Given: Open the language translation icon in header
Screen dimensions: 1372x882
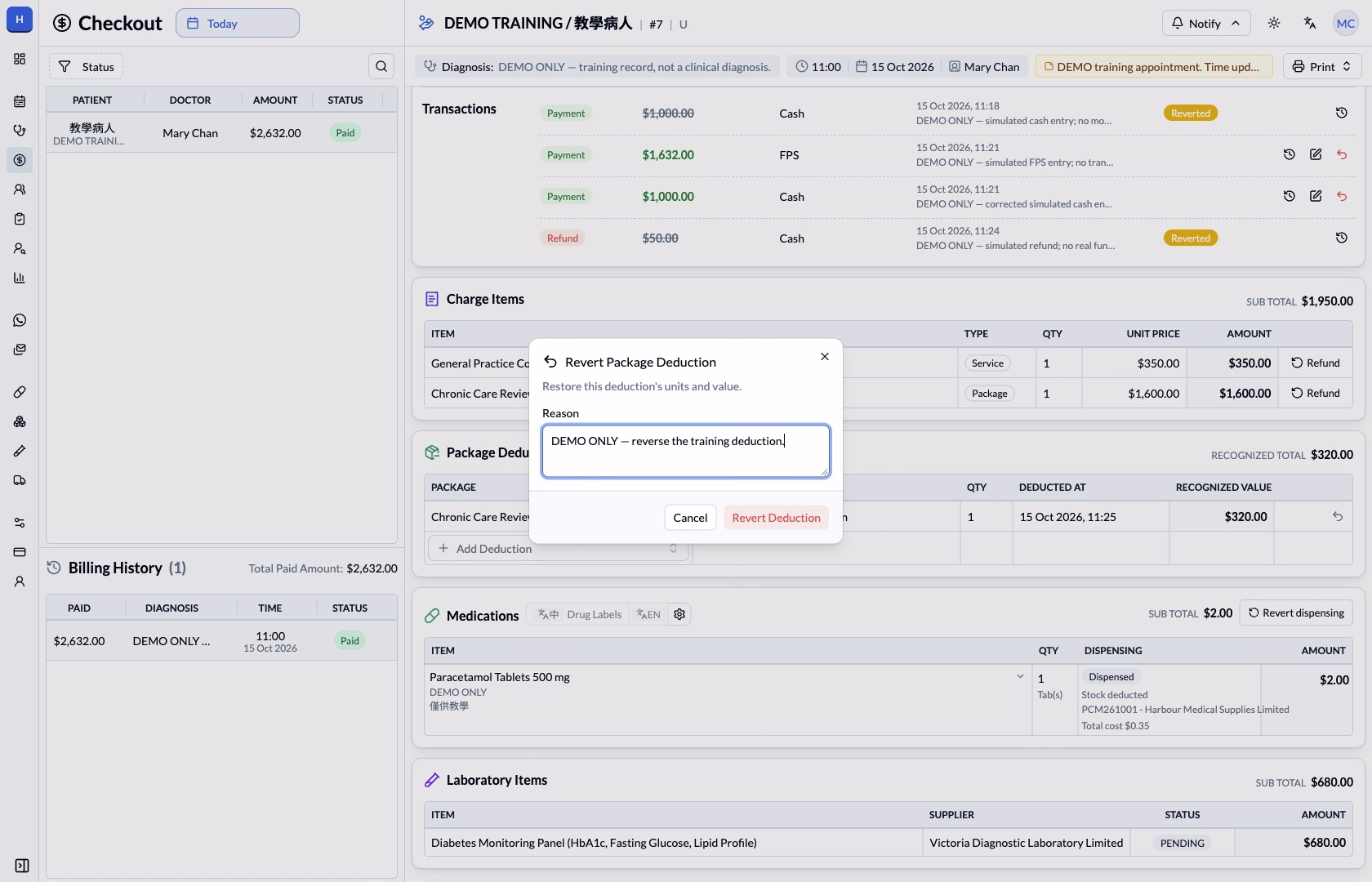Looking at the screenshot, I should tap(1310, 23).
